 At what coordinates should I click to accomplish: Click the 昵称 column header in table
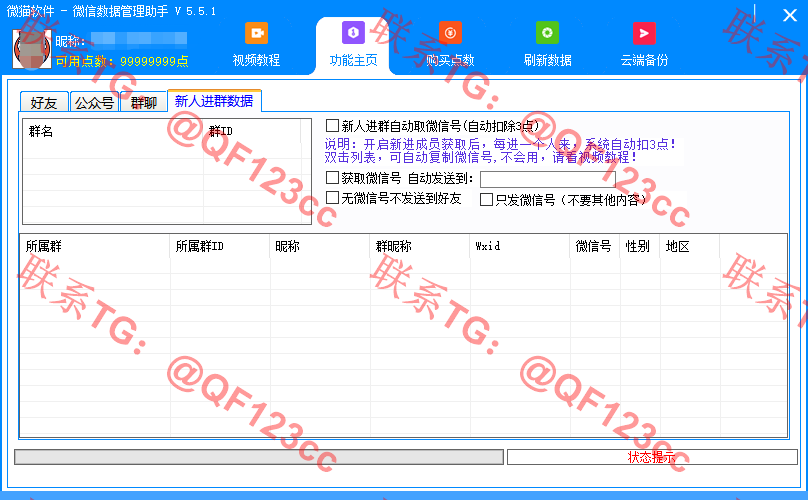point(319,246)
